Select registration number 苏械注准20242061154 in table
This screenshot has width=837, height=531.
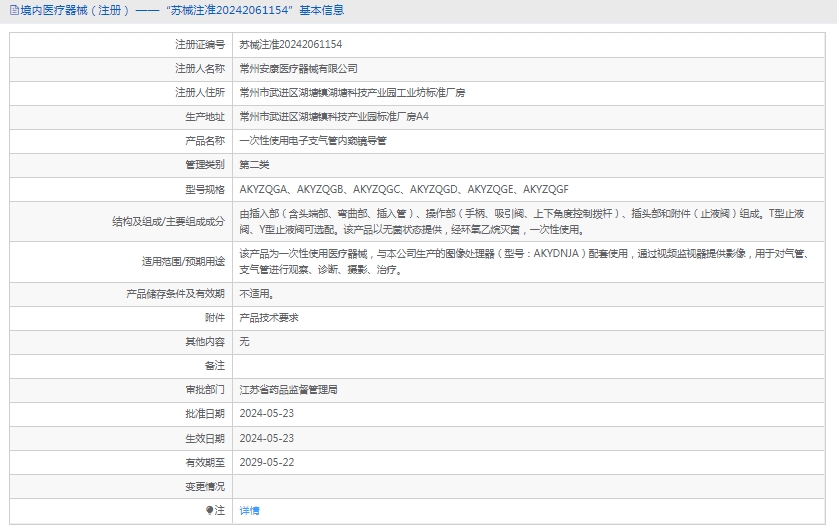pyautogui.click(x=291, y=45)
